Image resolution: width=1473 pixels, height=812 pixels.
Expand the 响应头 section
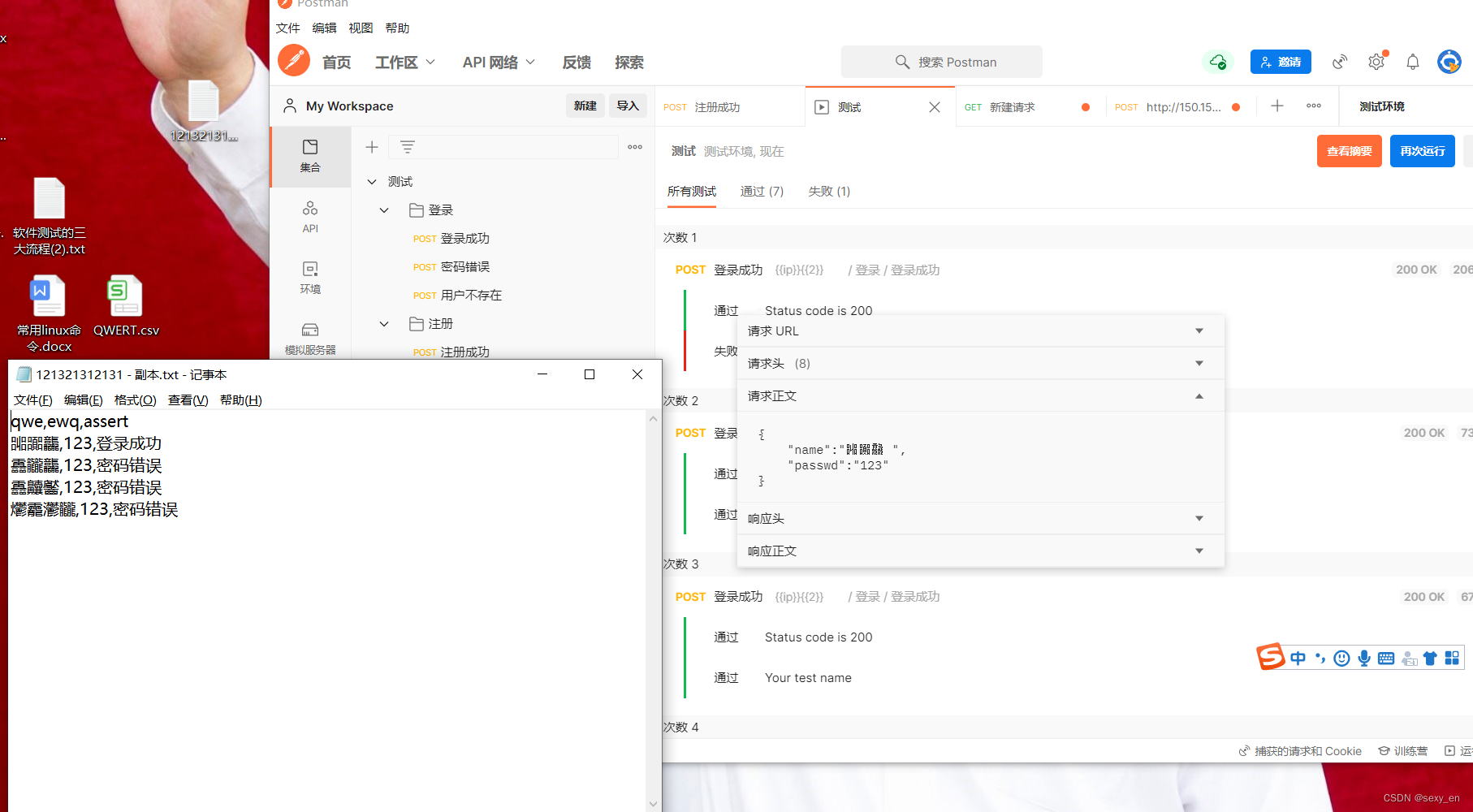coord(980,519)
